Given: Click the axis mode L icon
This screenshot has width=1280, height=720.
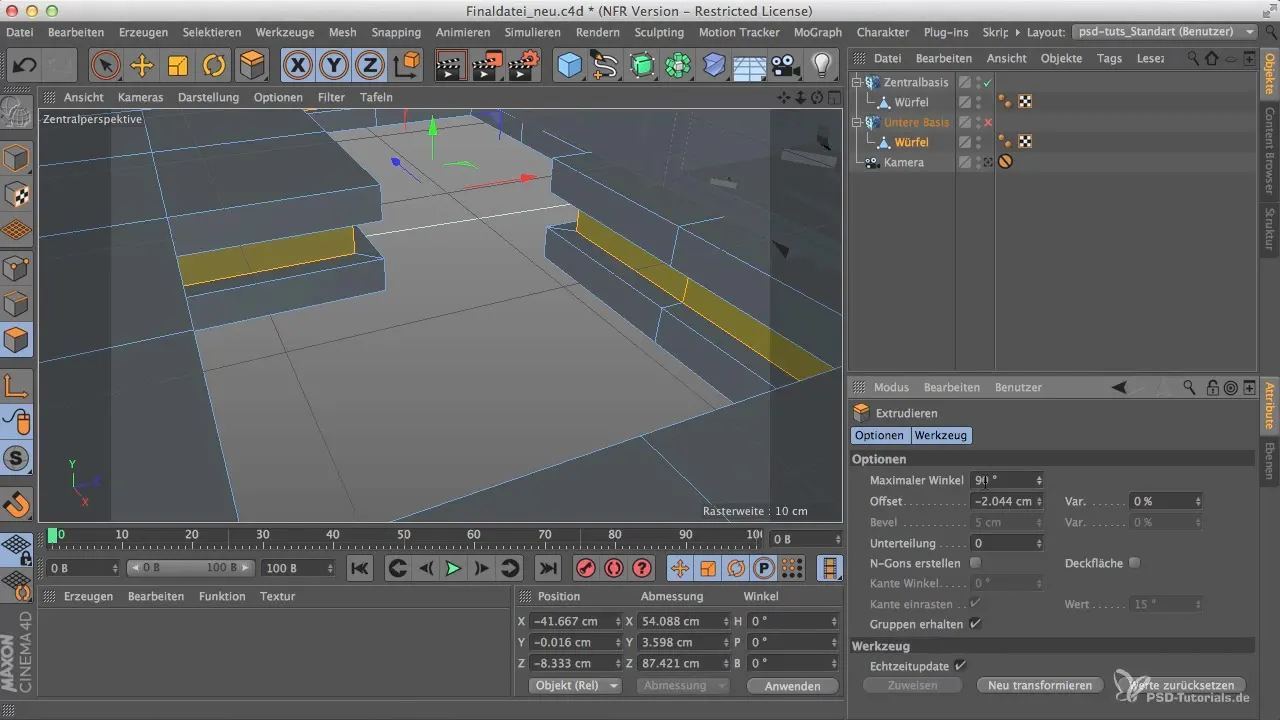Looking at the screenshot, I should click(x=17, y=385).
